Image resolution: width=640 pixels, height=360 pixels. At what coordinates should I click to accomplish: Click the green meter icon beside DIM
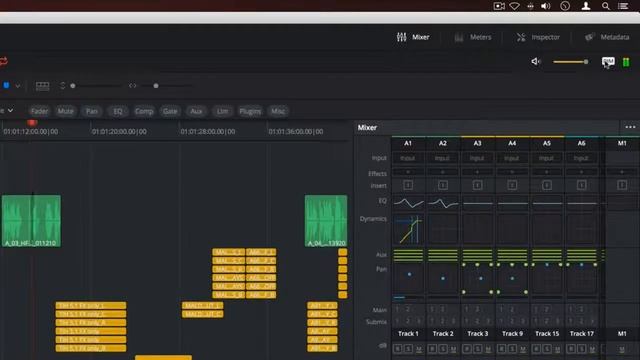pos(626,62)
